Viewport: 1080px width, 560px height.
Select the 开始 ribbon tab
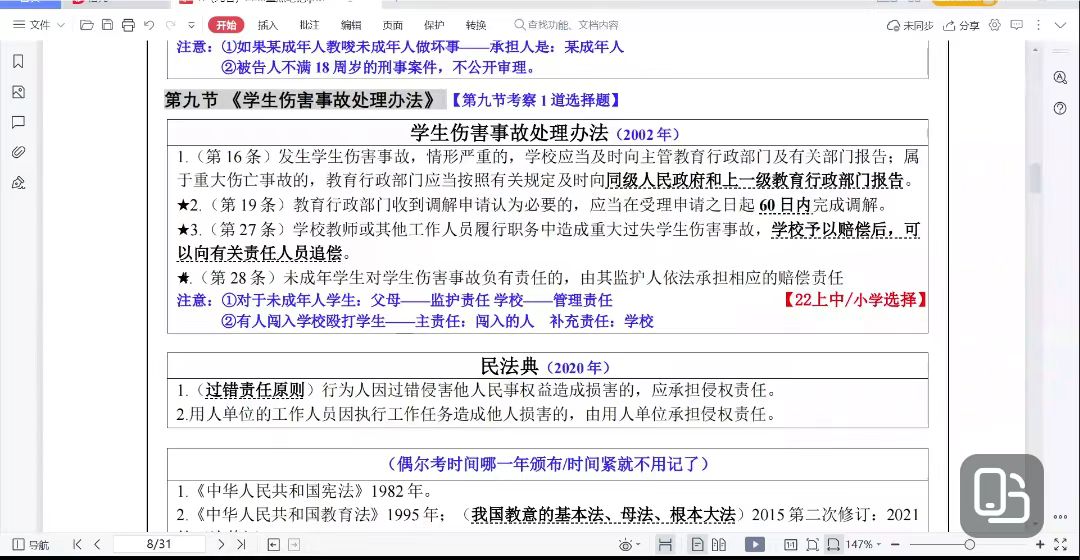226,25
